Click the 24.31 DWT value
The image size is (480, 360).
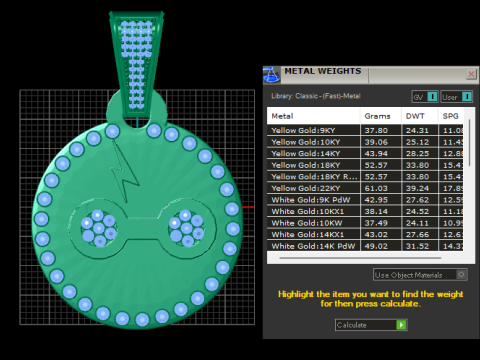pos(417,130)
